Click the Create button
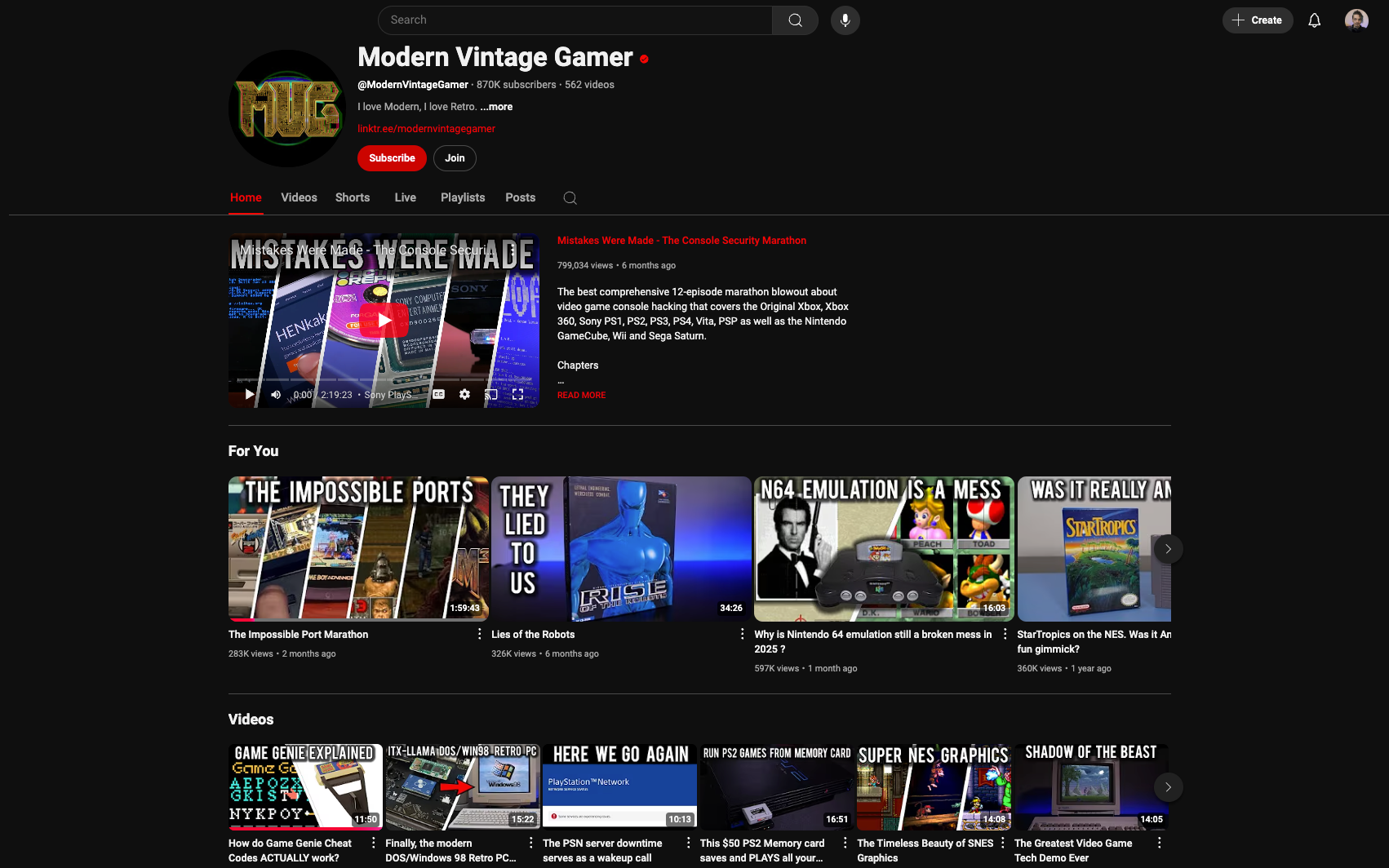The width and height of the screenshot is (1389, 868). (1258, 20)
